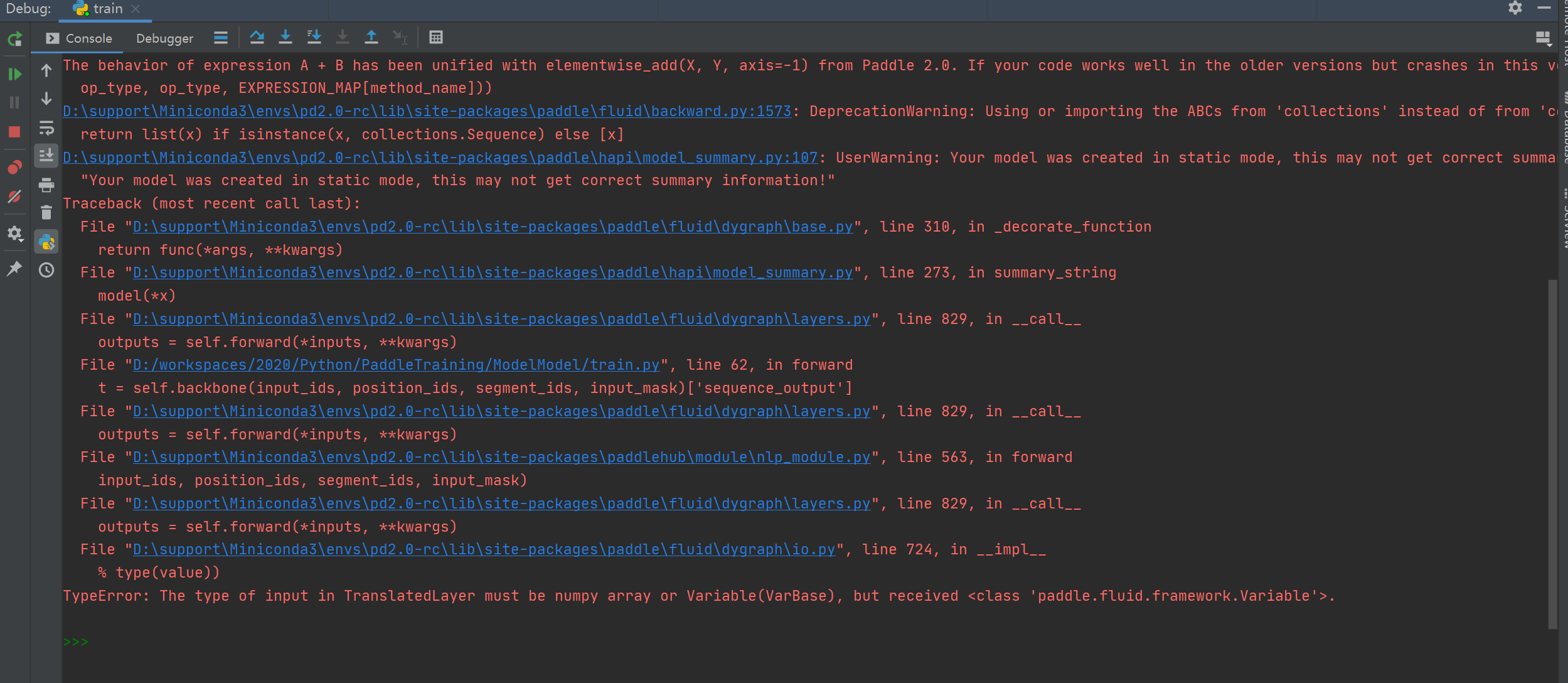Open layout settings dropdown at top right

pyautogui.click(x=1544, y=39)
